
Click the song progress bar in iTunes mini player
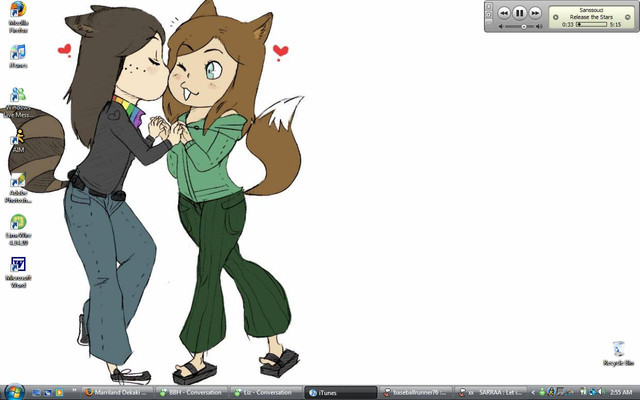(592, 24)
